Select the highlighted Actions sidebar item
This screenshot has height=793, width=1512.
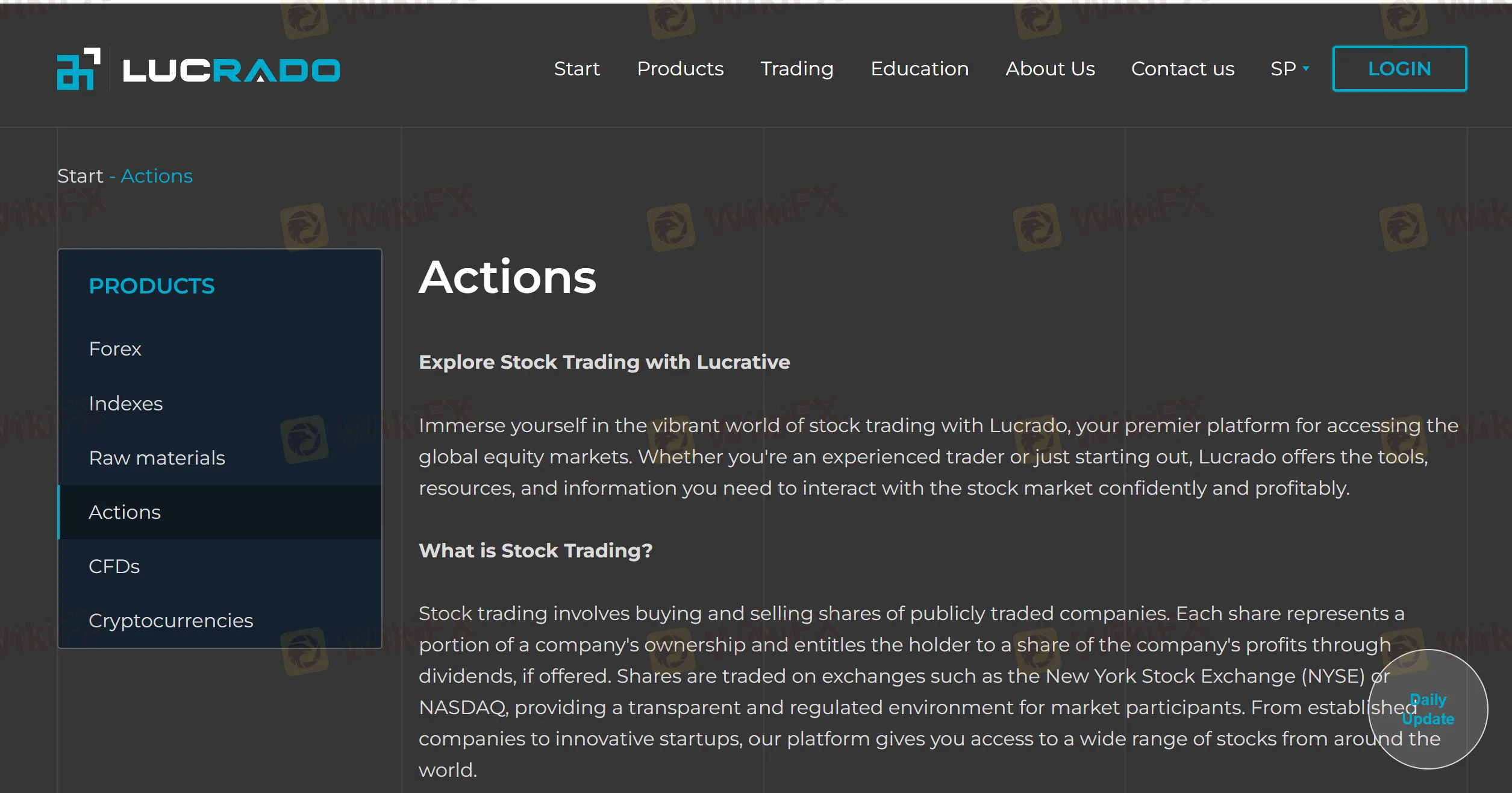[x=125, y=512]
